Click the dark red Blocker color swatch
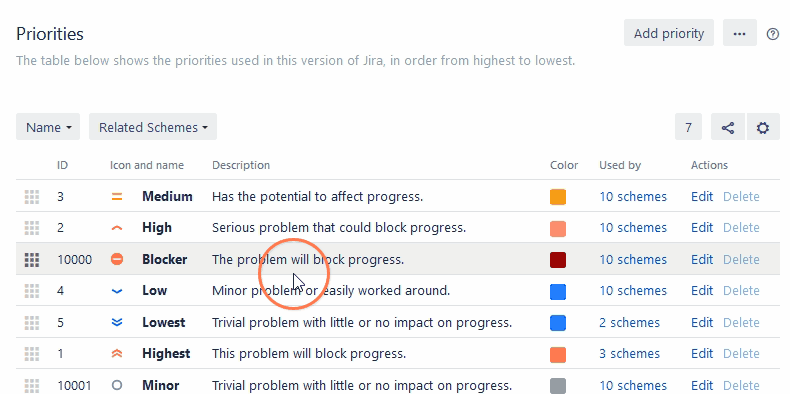Screen dimensions: 790x394 (x=558, y=260)
